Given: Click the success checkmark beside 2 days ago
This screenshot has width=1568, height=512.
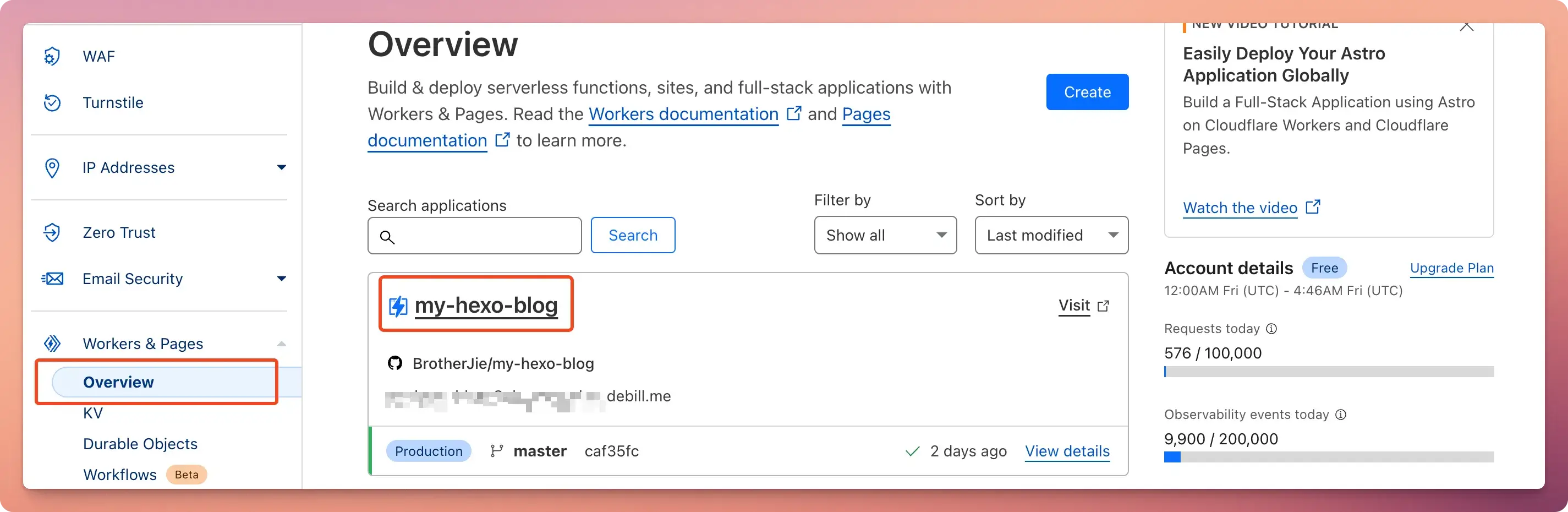Looking at the screenshot, I should 912,451.
